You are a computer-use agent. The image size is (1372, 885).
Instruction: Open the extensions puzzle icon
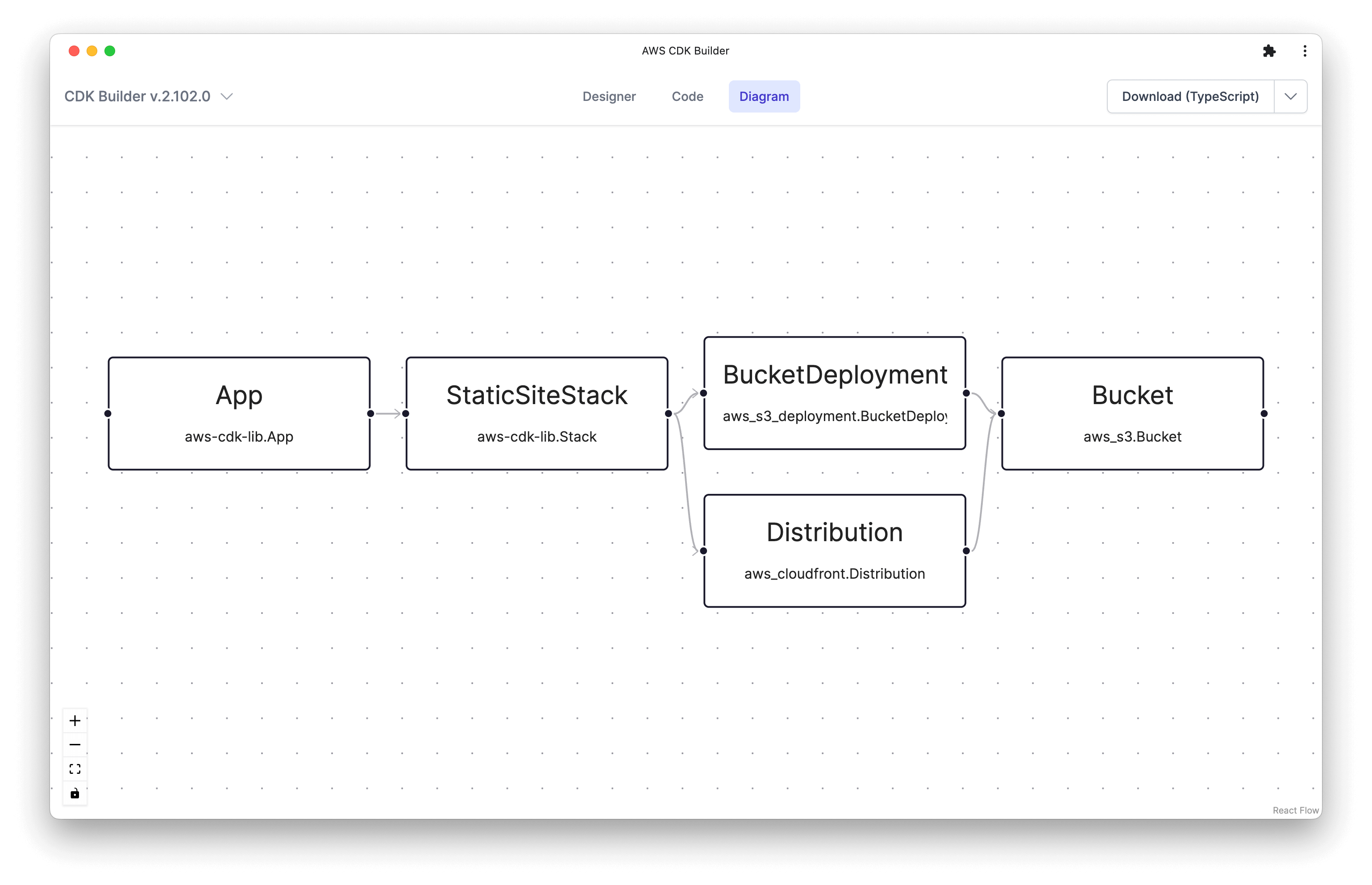coord(1269,51)
